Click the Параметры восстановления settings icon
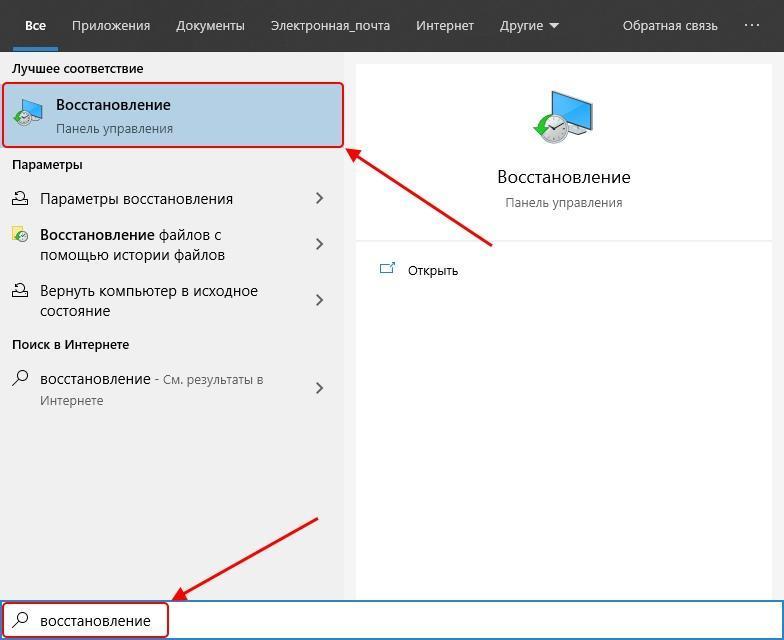Screen dimensions: 784x640 pos(20,198)
